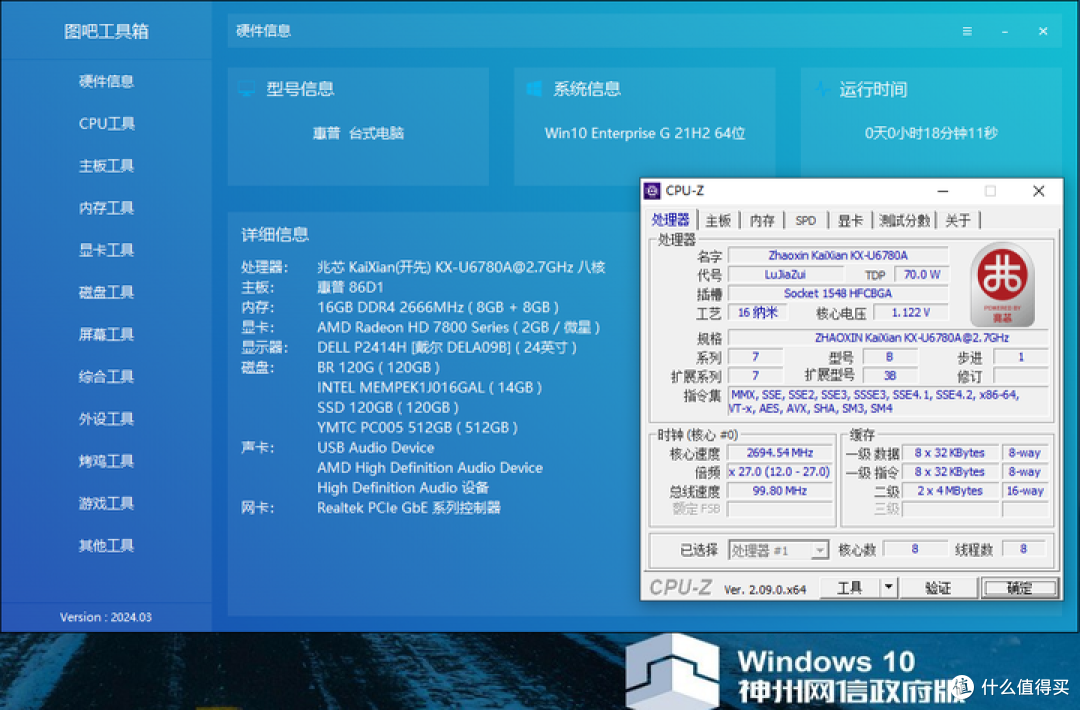
Task: Click the 确定 button in CPU-Z
Action: click(1019, 587)
